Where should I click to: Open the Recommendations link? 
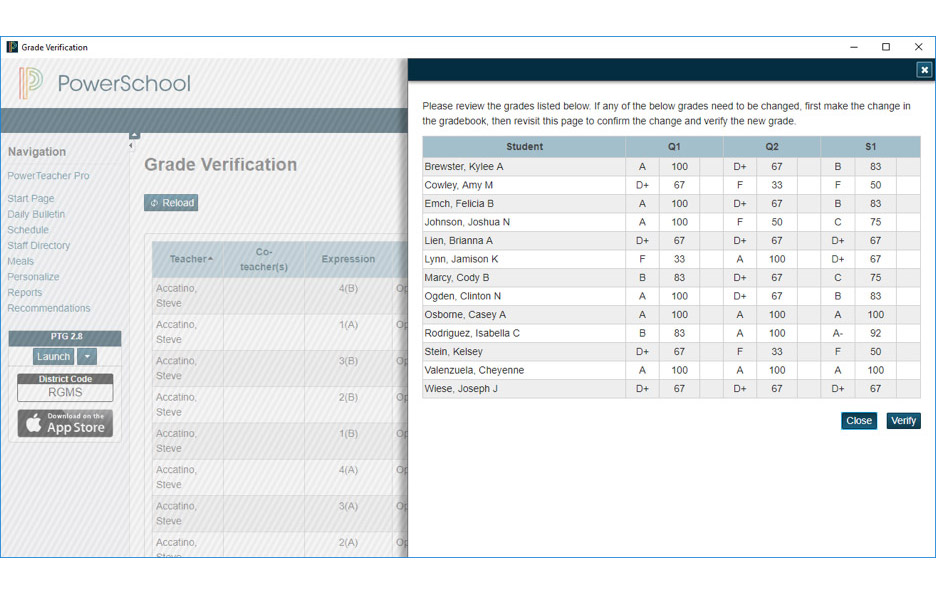point(49,308)
